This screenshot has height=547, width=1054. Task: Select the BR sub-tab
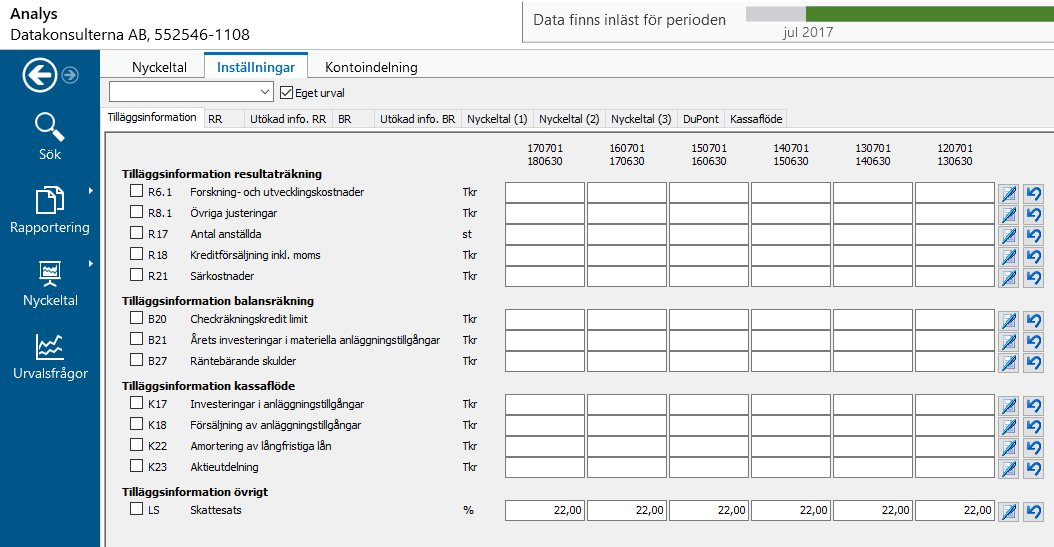tap(353, 119)
